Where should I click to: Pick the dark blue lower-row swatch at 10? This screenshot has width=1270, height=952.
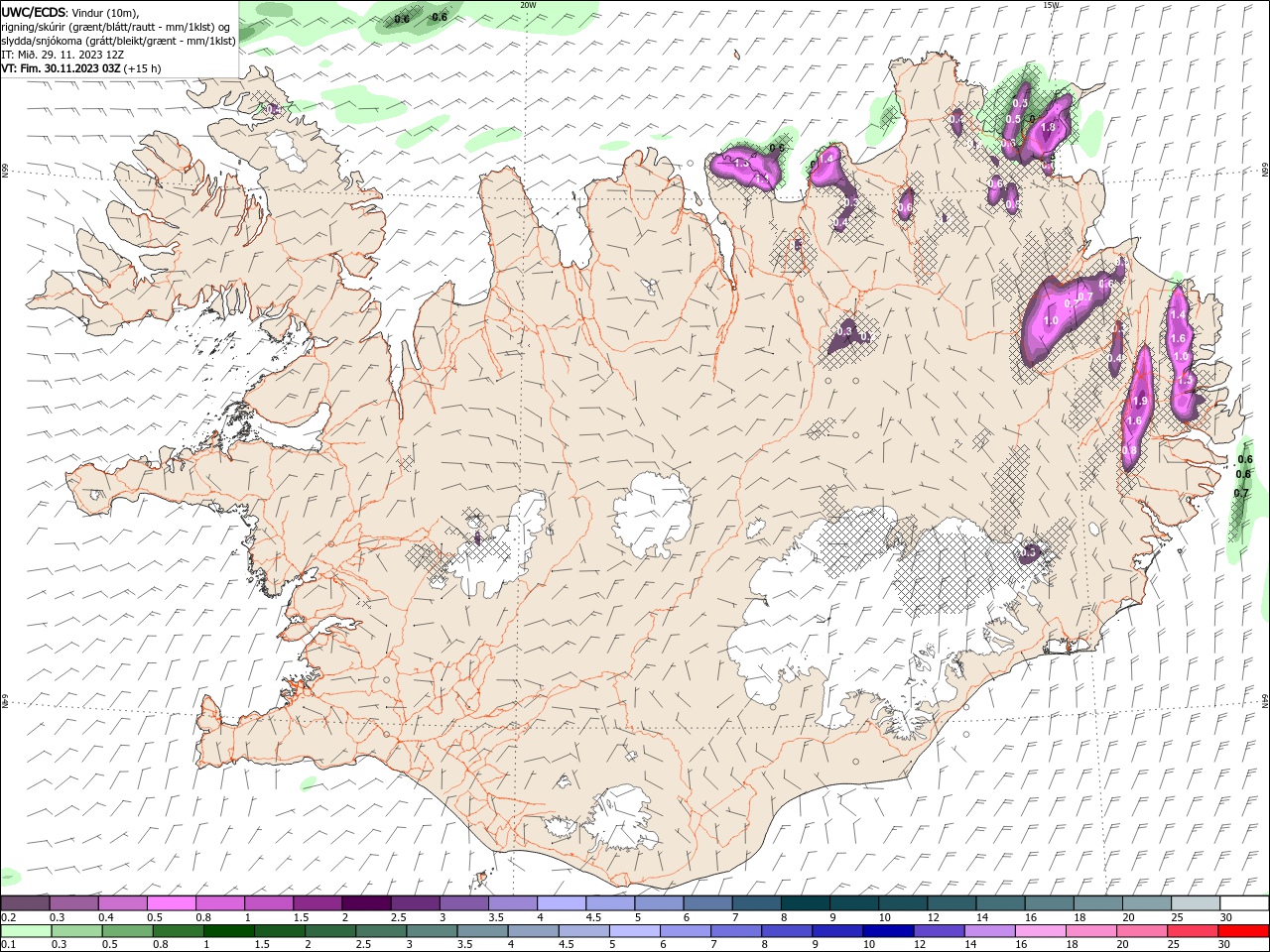[x=888, y=931]
